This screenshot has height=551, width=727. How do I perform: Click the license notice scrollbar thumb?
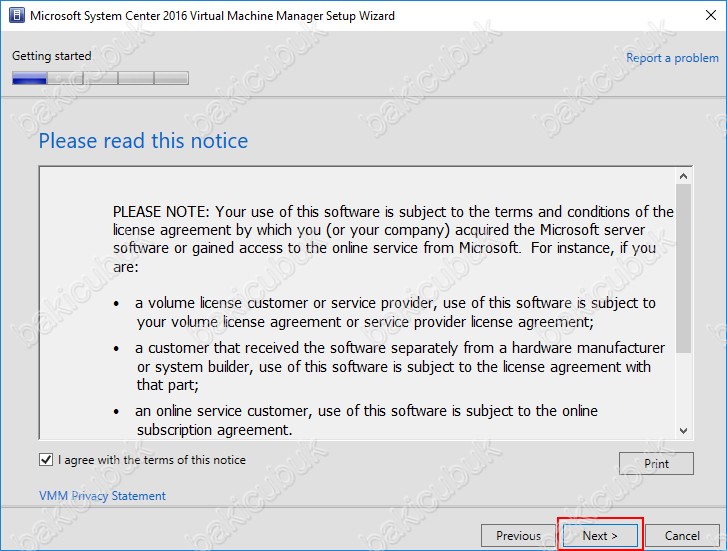(x=684, y=268)
